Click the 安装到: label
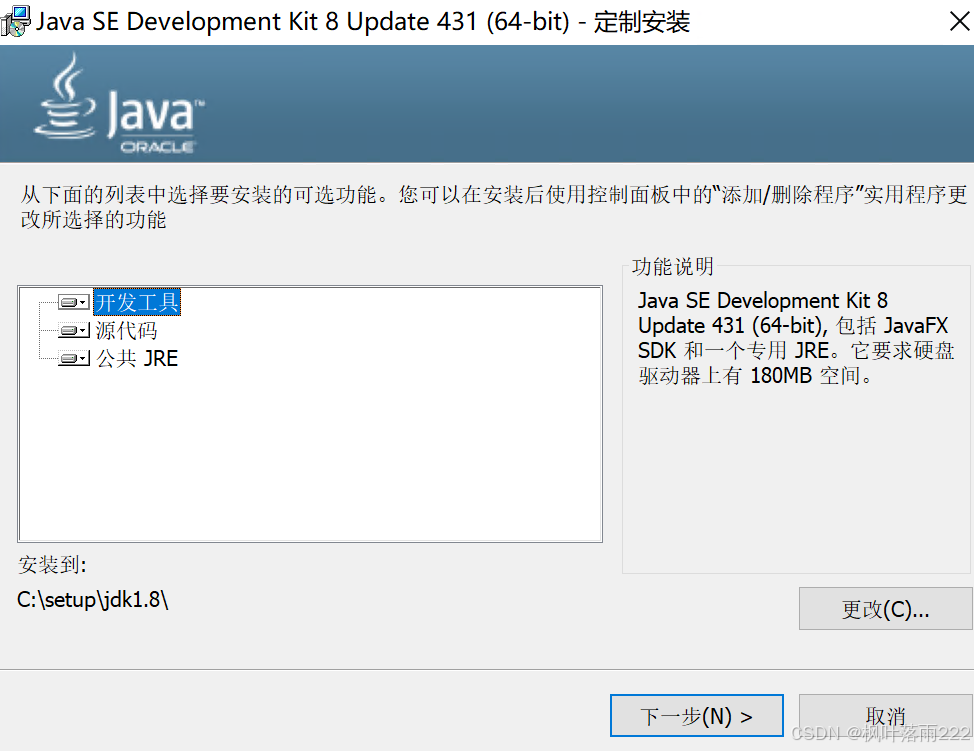Image resolution: width=974 pixels, height=751 pixels. tap(52, 565)
